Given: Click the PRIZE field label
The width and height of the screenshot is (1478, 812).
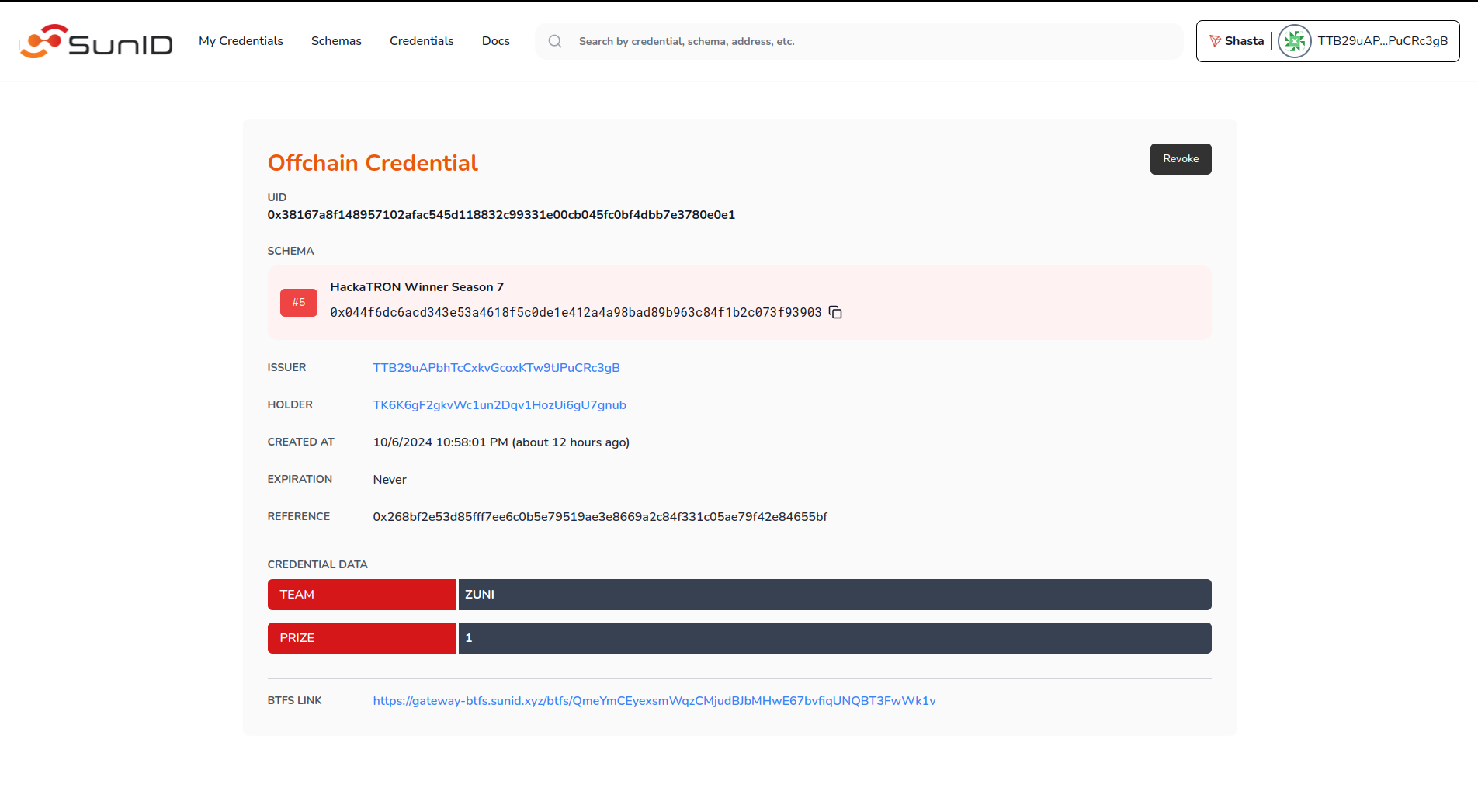Looking at the screenshot, I should 362,638.
